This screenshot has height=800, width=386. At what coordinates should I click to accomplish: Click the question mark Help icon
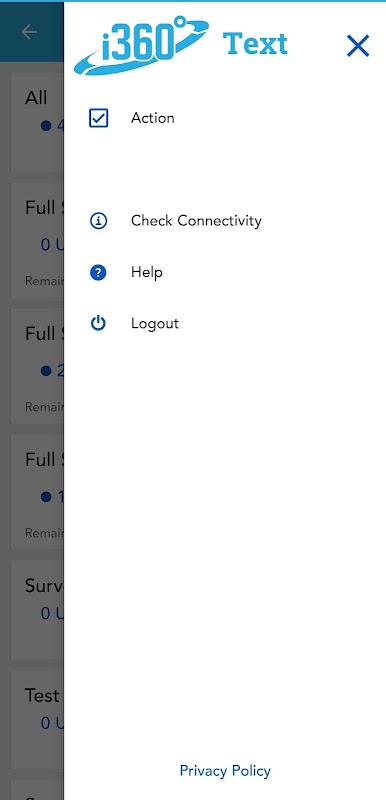click(98, 272)
